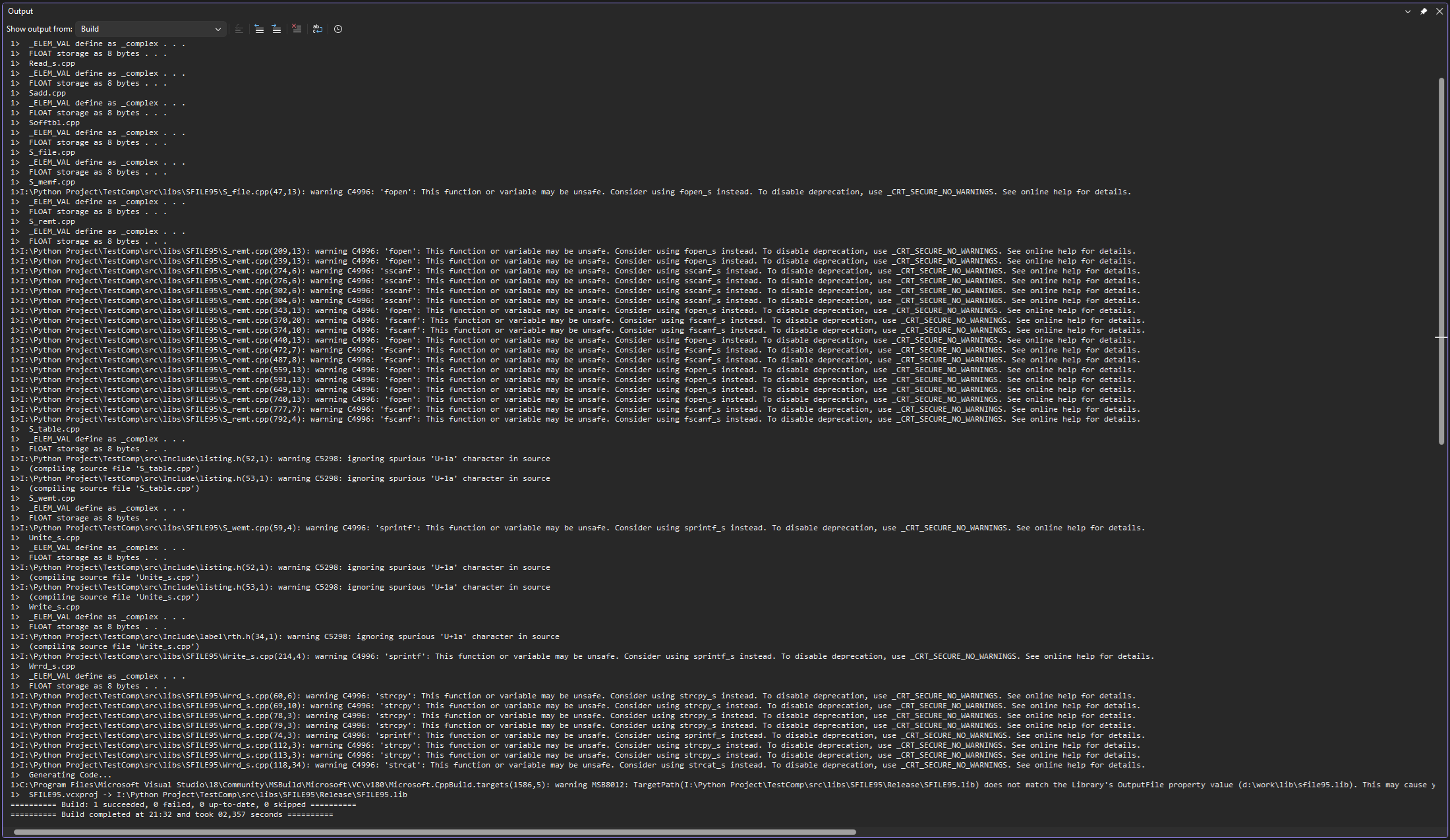Click the disabled Find Message in Code icon
Viewport: 1450px width, 840px height.
pyautogui.click(x=239, y=29)
